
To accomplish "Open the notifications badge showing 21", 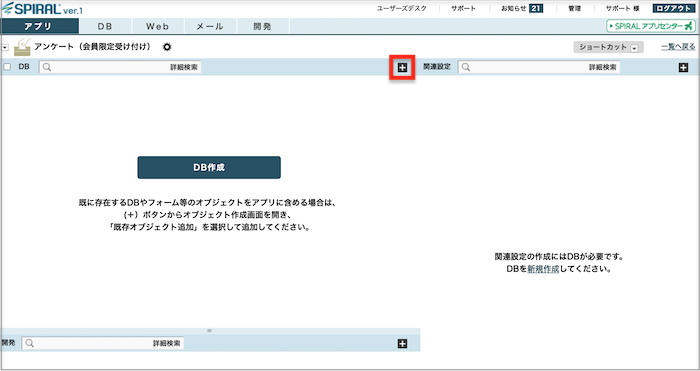I will 536,8.
